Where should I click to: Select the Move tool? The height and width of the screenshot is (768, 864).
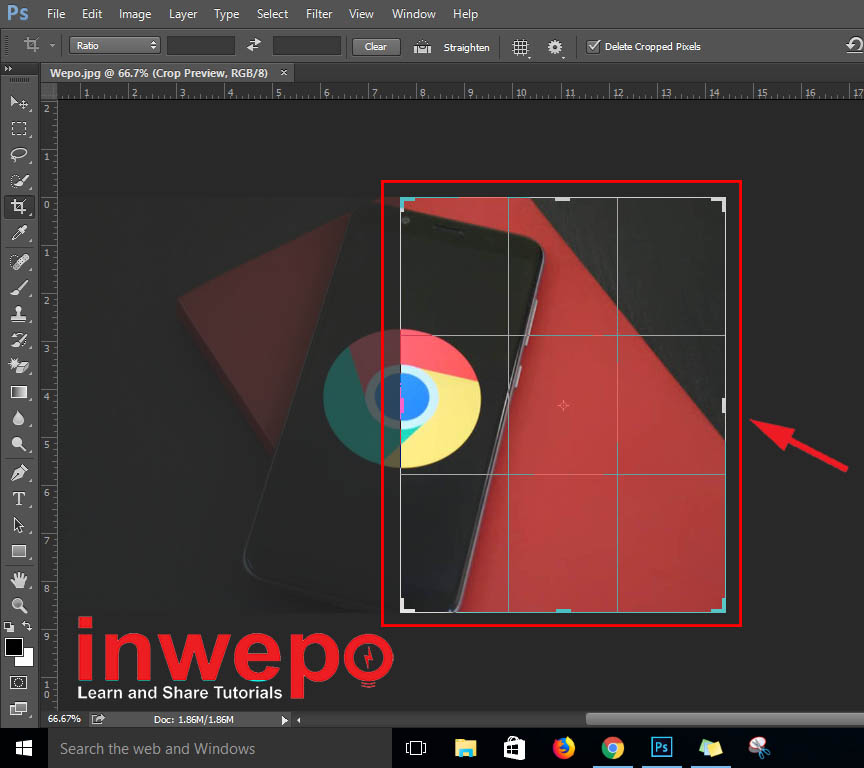click(x=19, y=102)
